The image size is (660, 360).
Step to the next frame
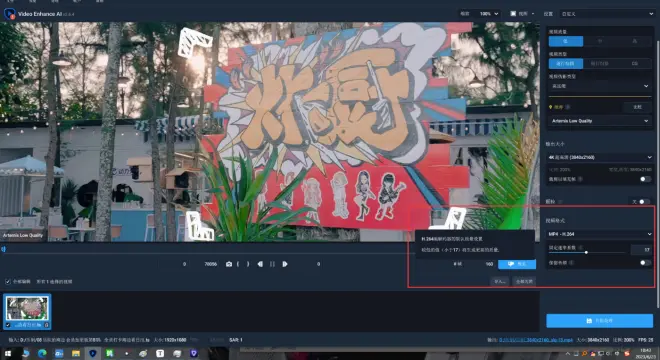[285, 264]
